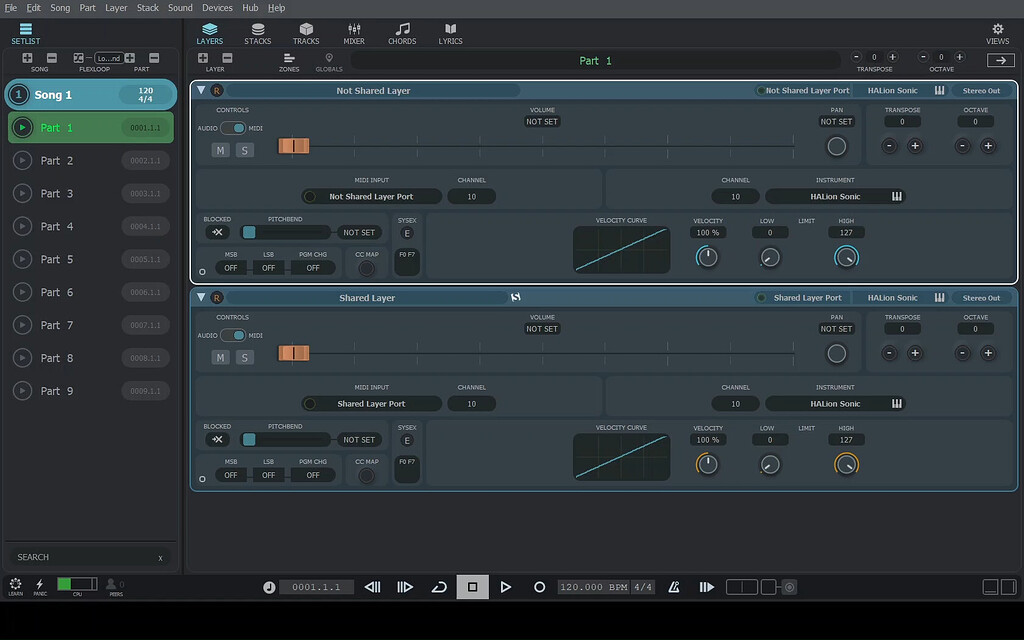The image size is (1024, 640).
Task: Click the Not Shared Layer volume fader
Action: pos(294,146)
